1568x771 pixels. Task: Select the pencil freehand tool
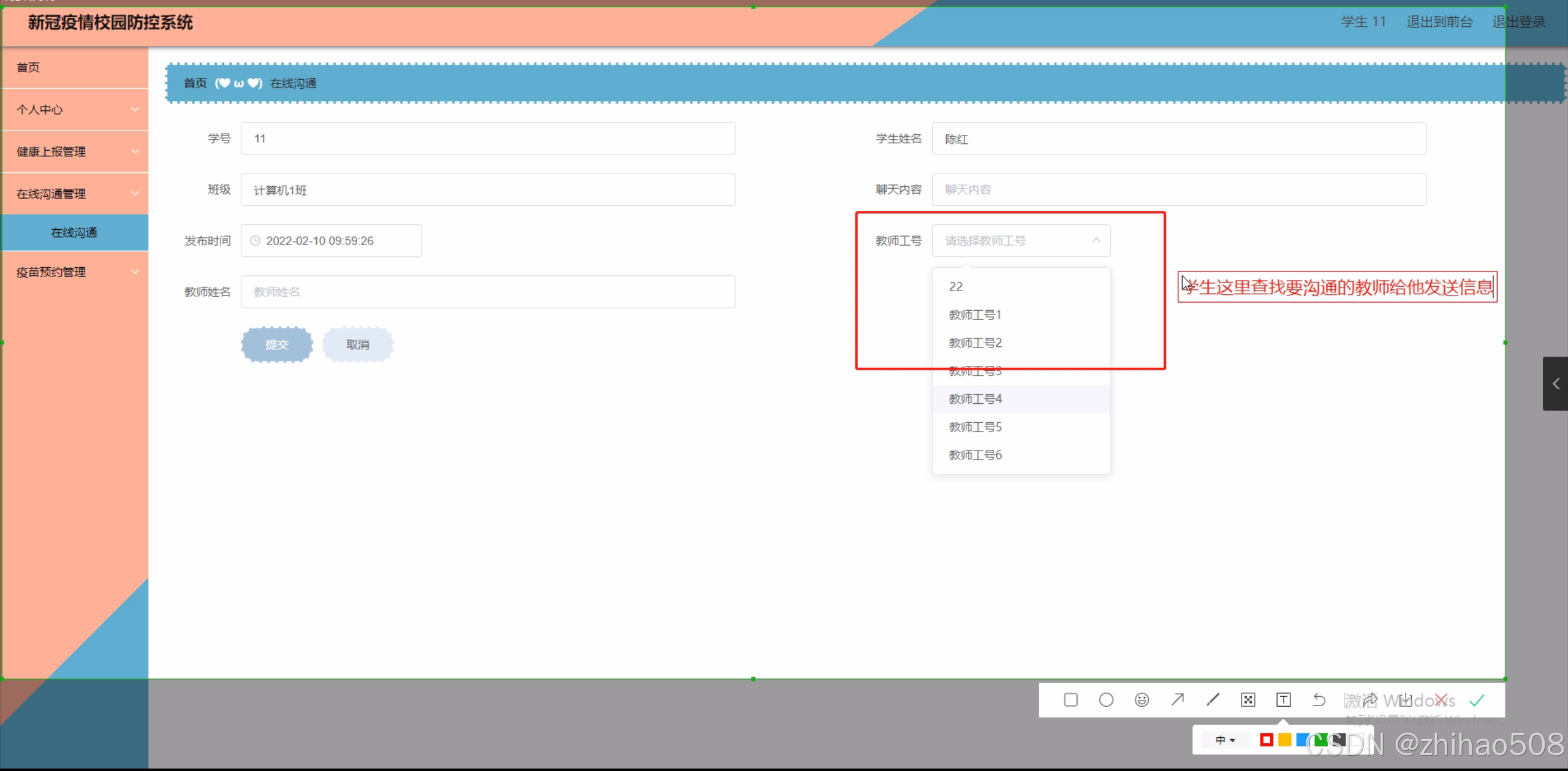pos(1213,700)
